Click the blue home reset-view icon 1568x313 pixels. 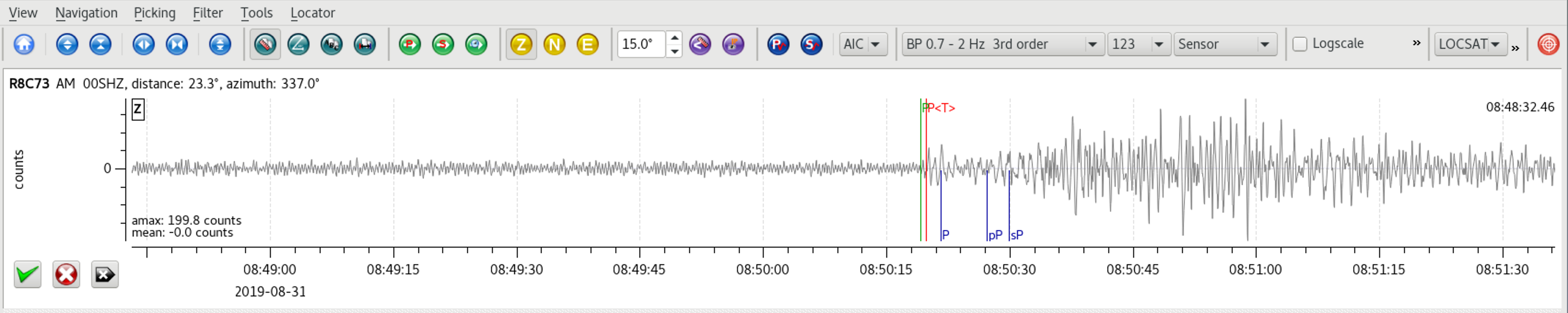click(x=24, y=44)
